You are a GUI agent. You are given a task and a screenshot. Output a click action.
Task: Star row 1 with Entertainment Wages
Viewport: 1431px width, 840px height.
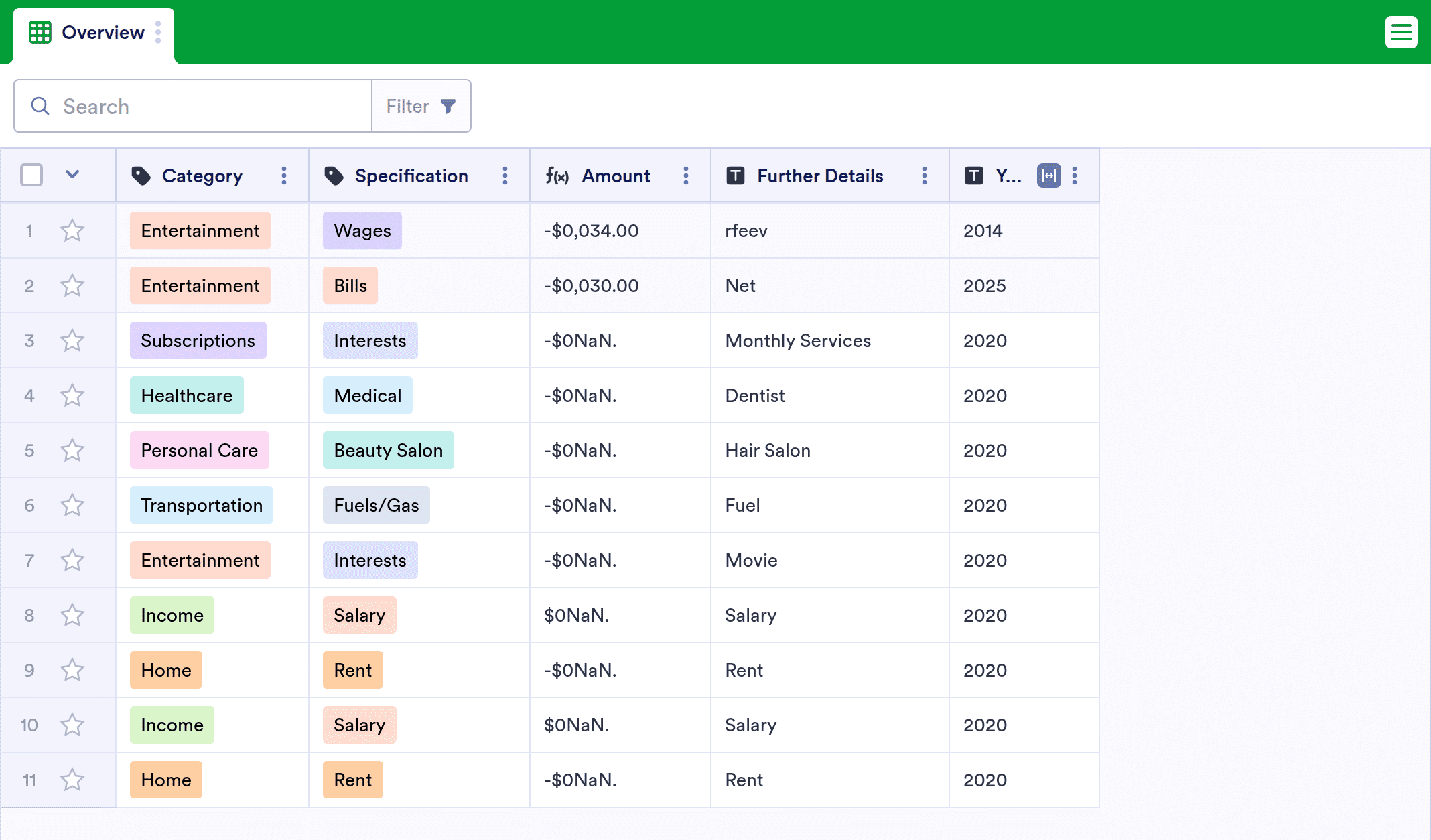click(x=72, y=230)
